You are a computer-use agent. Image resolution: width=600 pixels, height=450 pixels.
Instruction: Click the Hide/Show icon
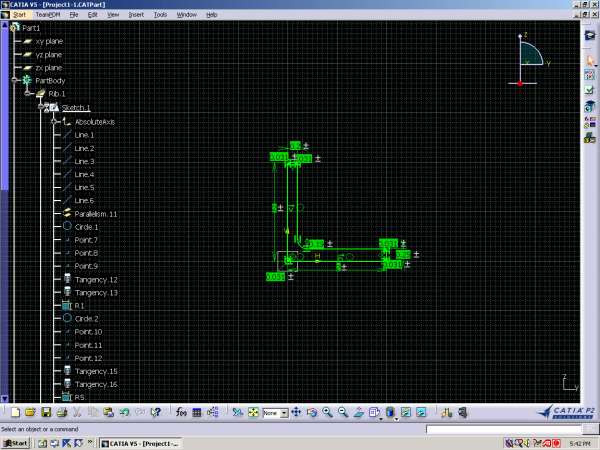tap(406, 412)
